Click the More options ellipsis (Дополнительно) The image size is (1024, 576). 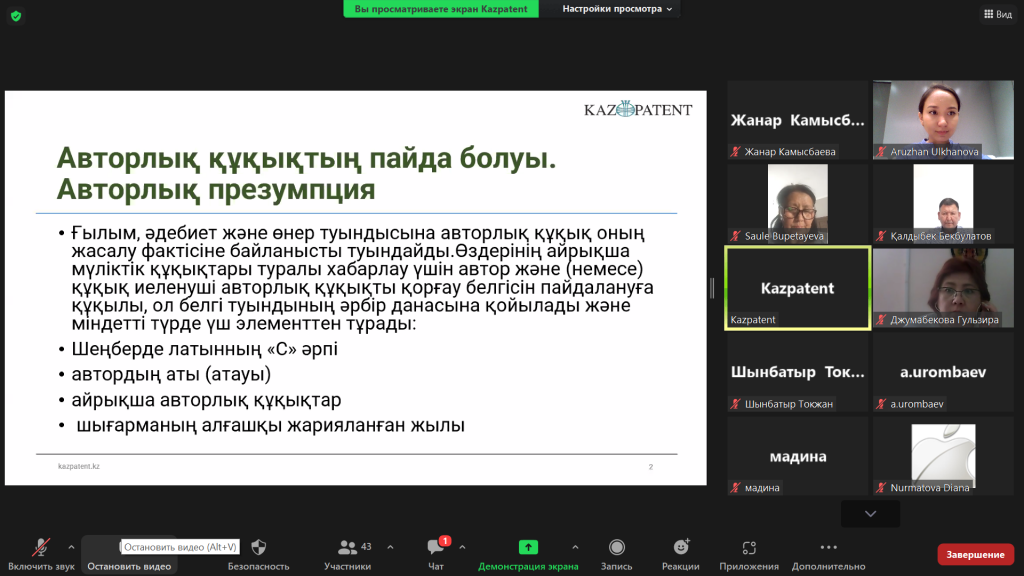point(828,548)
